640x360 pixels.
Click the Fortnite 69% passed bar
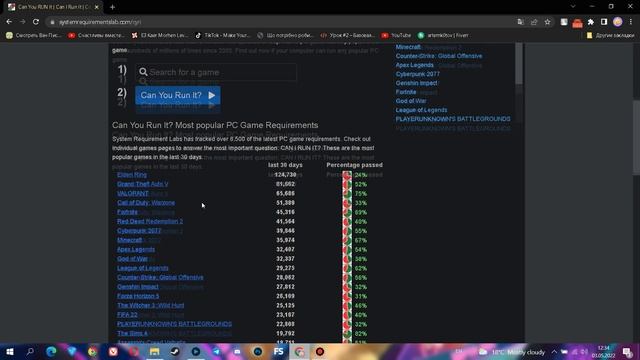tap(347, 212)
